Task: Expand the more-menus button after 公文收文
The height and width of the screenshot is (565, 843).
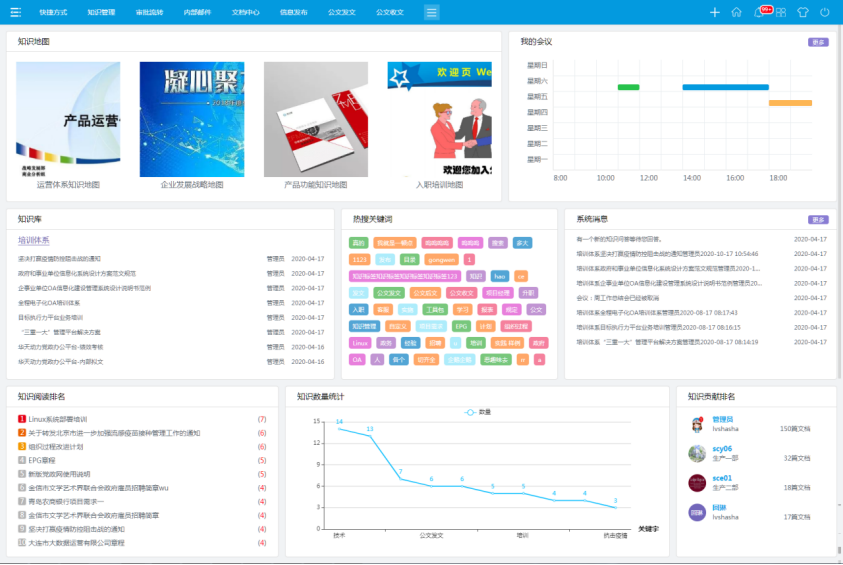Action: click(431, 12)
